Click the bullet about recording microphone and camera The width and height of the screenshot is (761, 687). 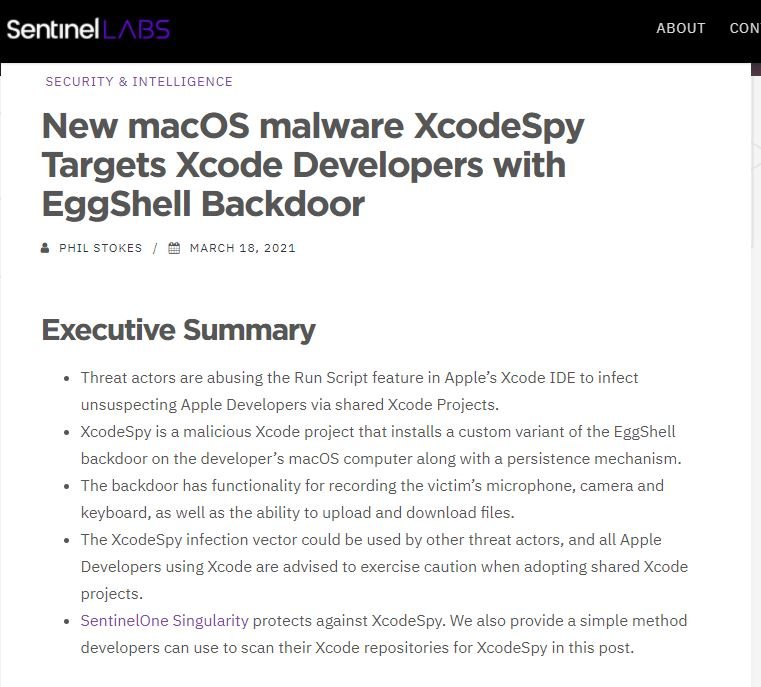pos(372,499)
